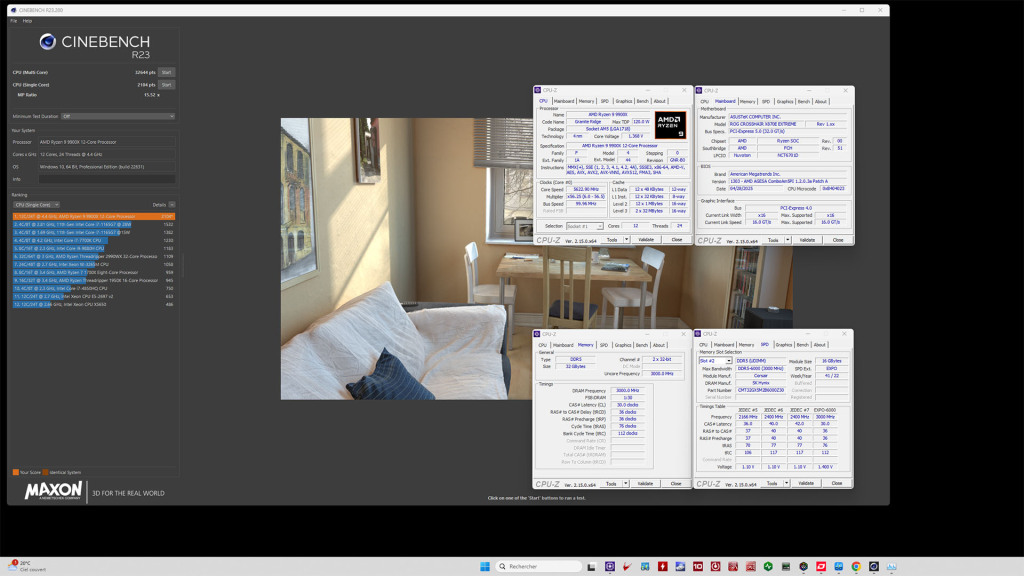Image resolution: width=1024 pixels, height=576 pixels.
Task: Open the Slot #2 dropdown in the CPU-Z SPD window
Action: click(714, 360)
